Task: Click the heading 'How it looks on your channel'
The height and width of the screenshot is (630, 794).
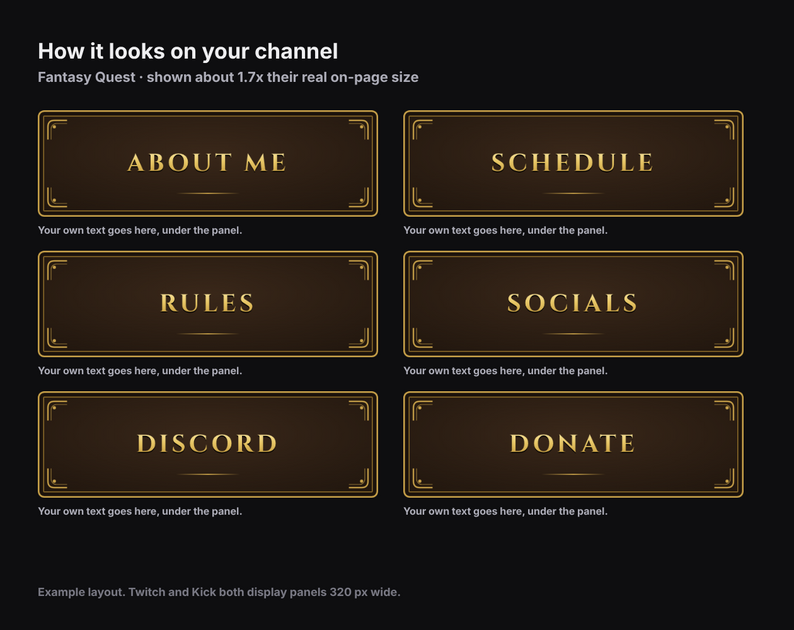Action: (188, 52)
